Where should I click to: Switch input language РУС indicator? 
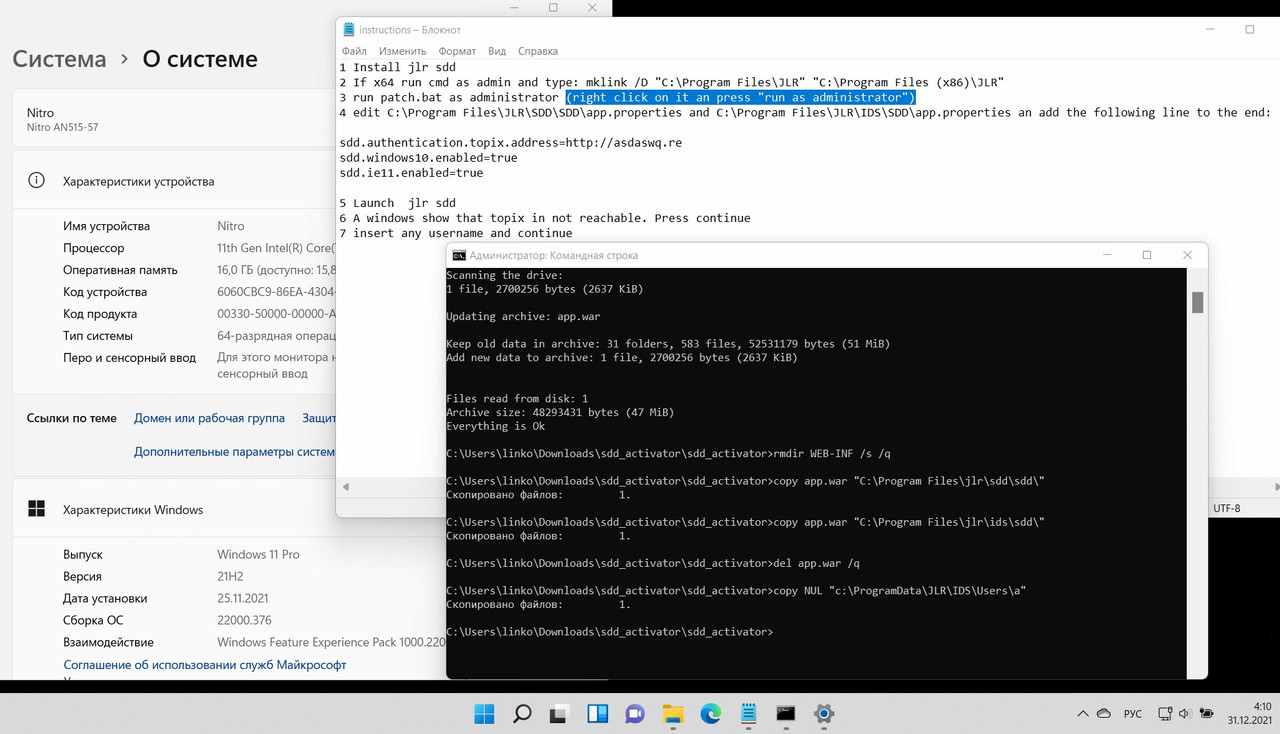coord(1133,714)
